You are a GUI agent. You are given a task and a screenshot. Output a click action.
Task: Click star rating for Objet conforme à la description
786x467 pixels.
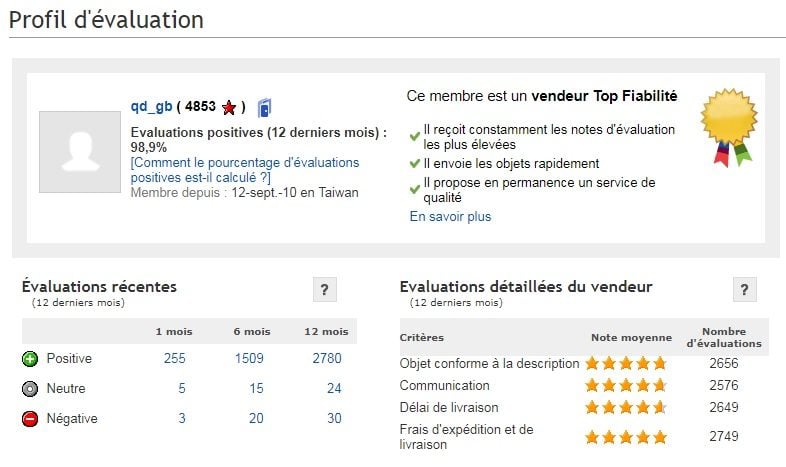click(626, 363)
